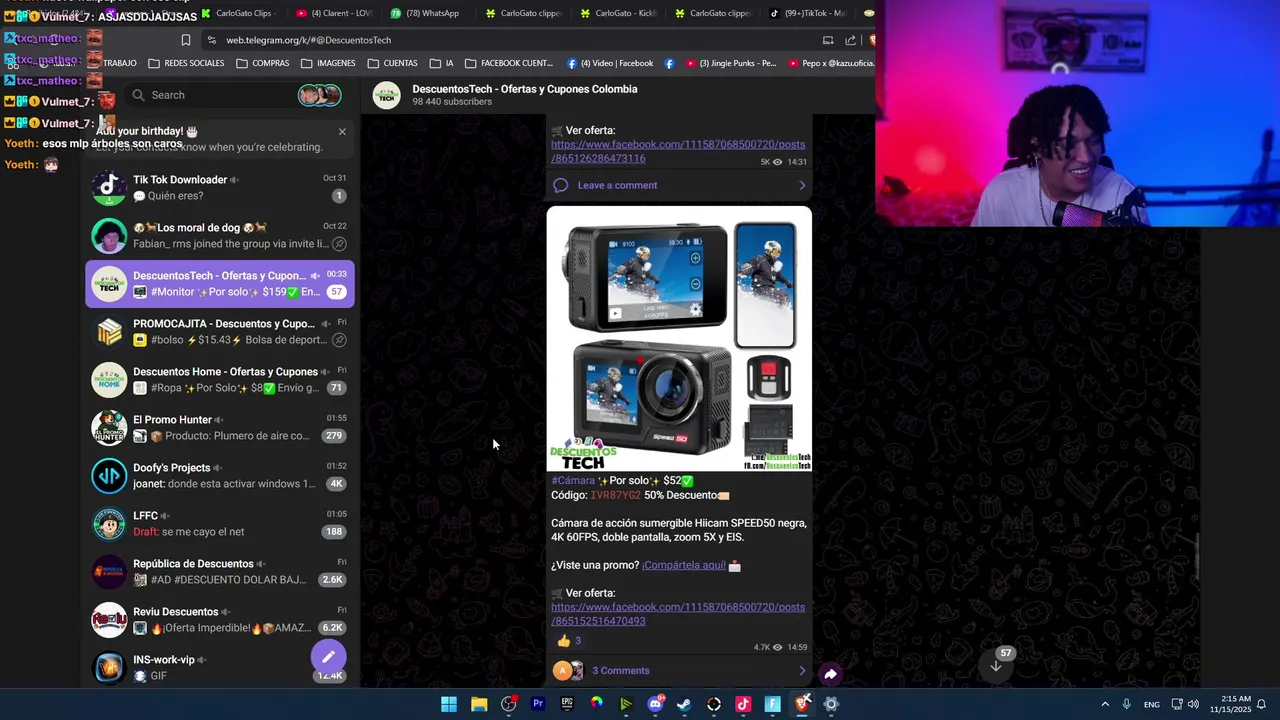Image resolution: width=1280 pixels, height=720 pixels.
Task: Click the stories avatars next to Search
Action: point(319,95)
